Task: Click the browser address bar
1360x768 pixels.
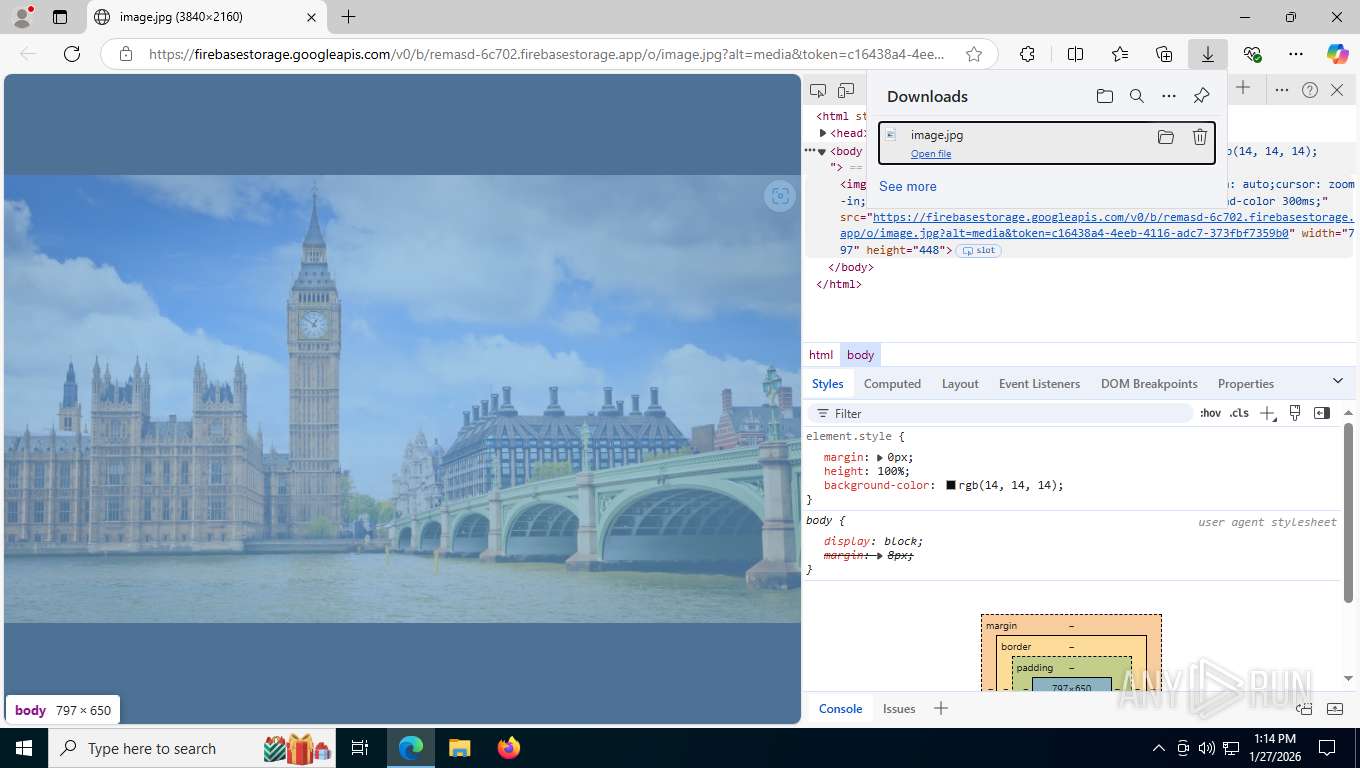Action: (545, 54)
